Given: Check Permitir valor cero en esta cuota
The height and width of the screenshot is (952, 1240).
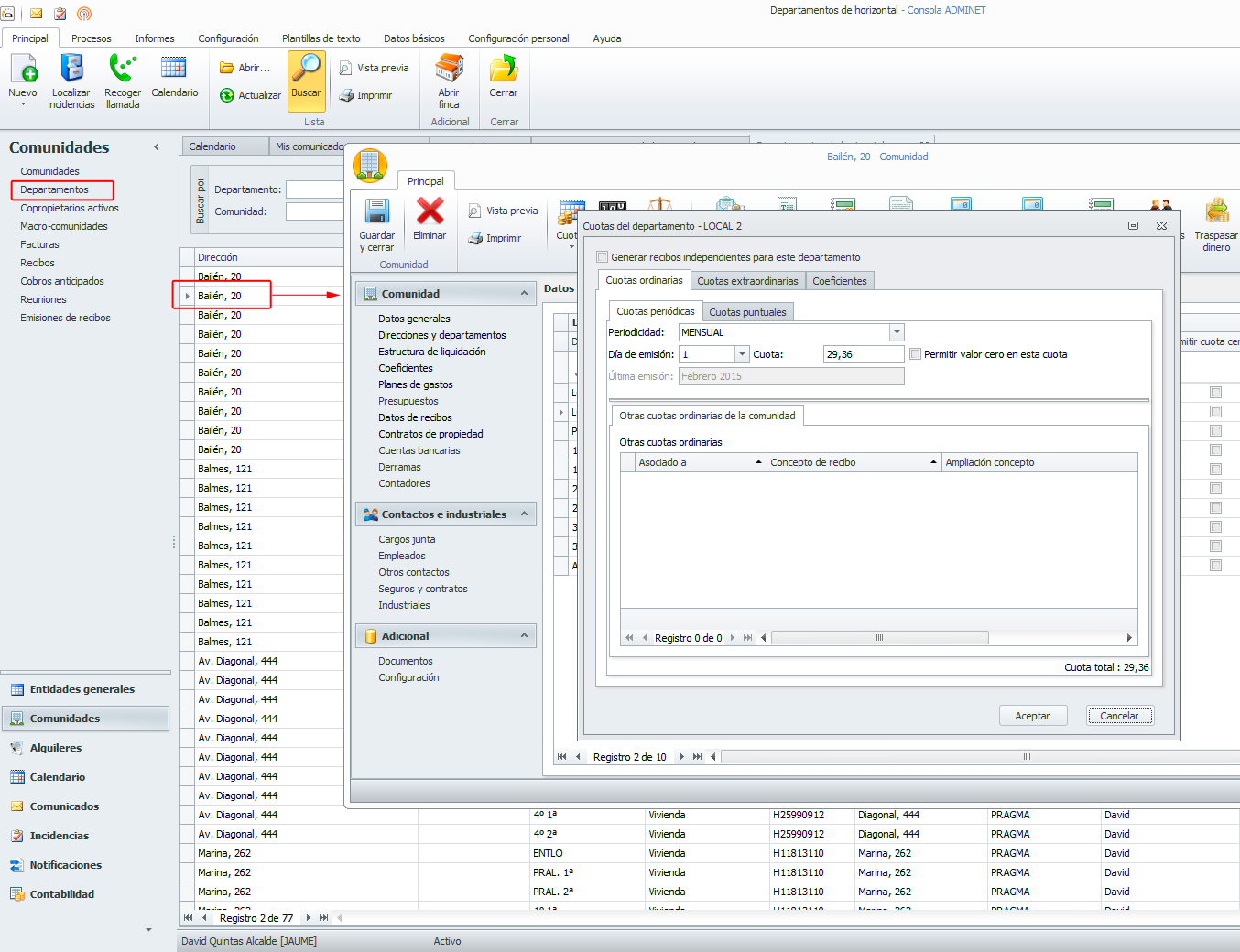Looking at the screenshot, I should point(915,354).
